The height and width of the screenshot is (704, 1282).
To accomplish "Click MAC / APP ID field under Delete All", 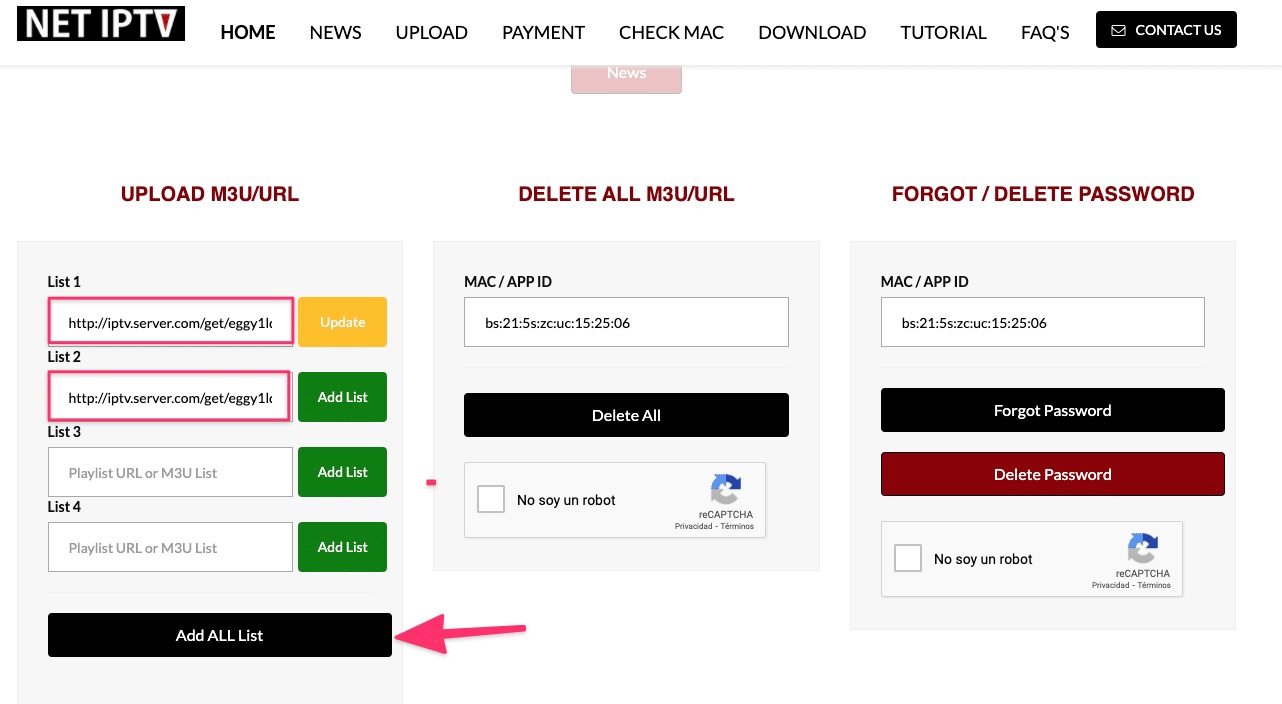I will (626, 322).
